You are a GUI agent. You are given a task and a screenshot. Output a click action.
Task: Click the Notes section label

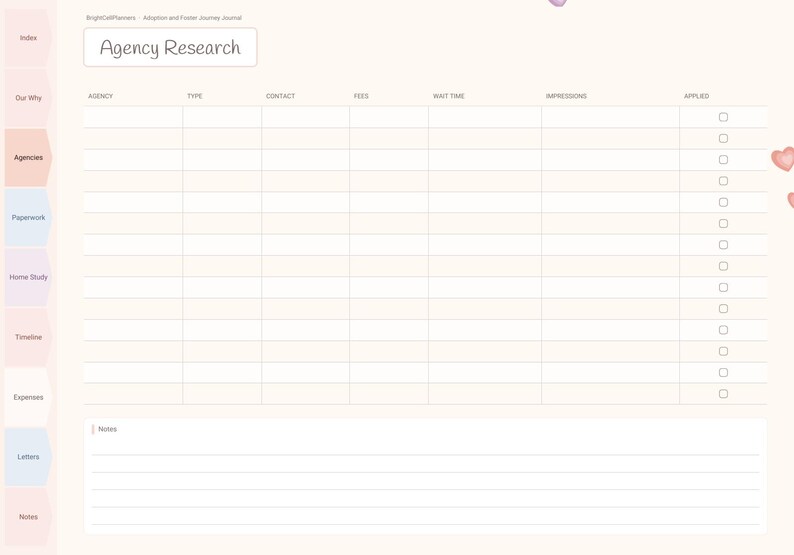(107, 429)
